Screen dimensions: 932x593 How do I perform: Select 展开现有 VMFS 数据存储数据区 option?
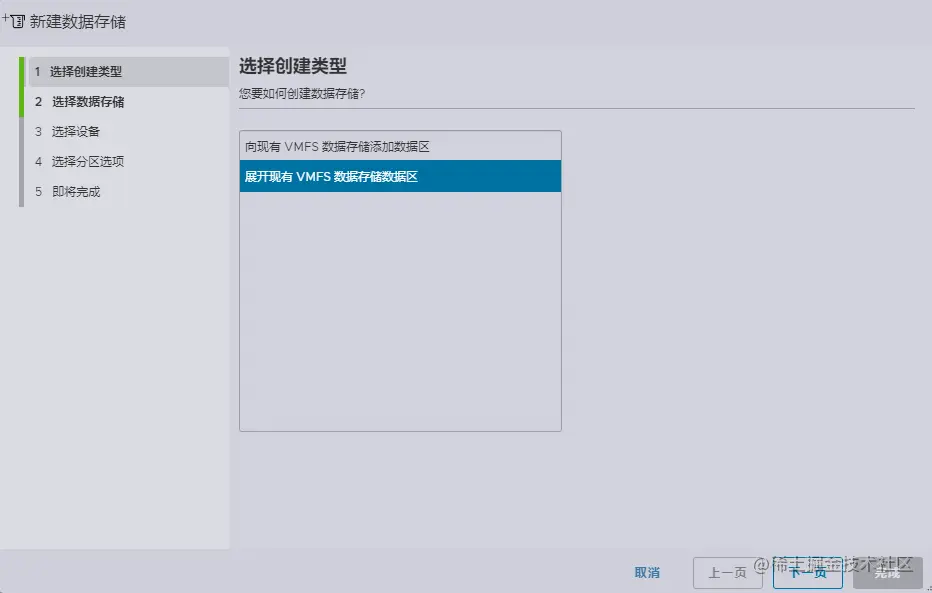pos(400,176)
